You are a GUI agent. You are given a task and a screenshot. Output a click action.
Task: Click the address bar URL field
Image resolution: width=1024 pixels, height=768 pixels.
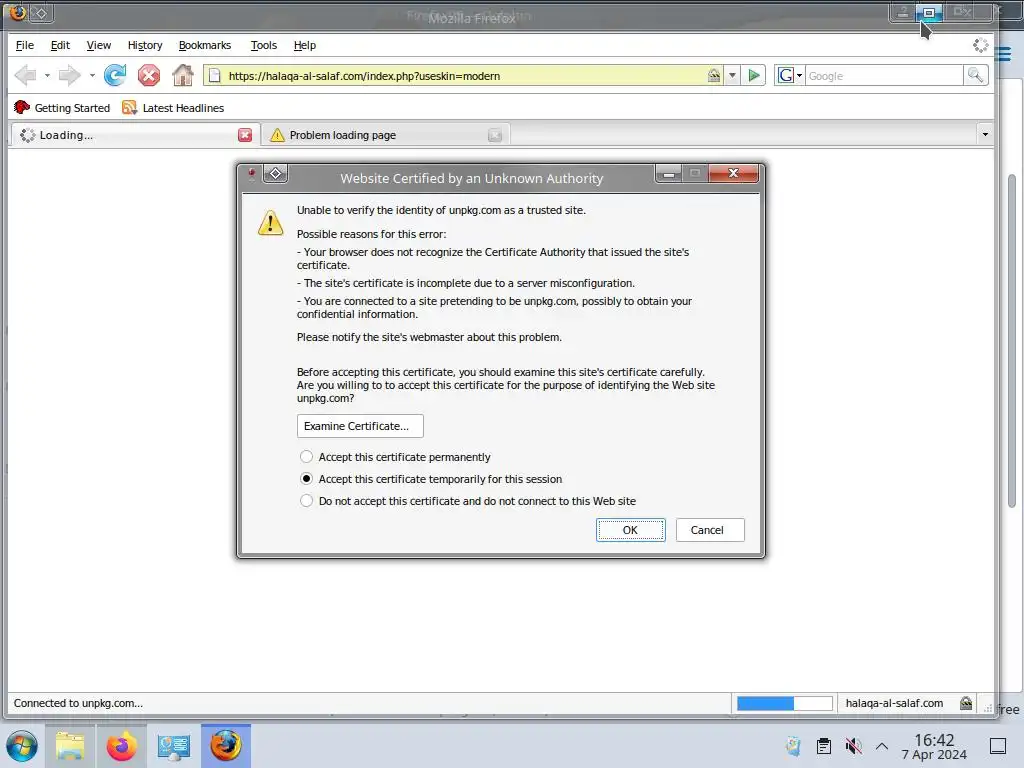[465, 76]
